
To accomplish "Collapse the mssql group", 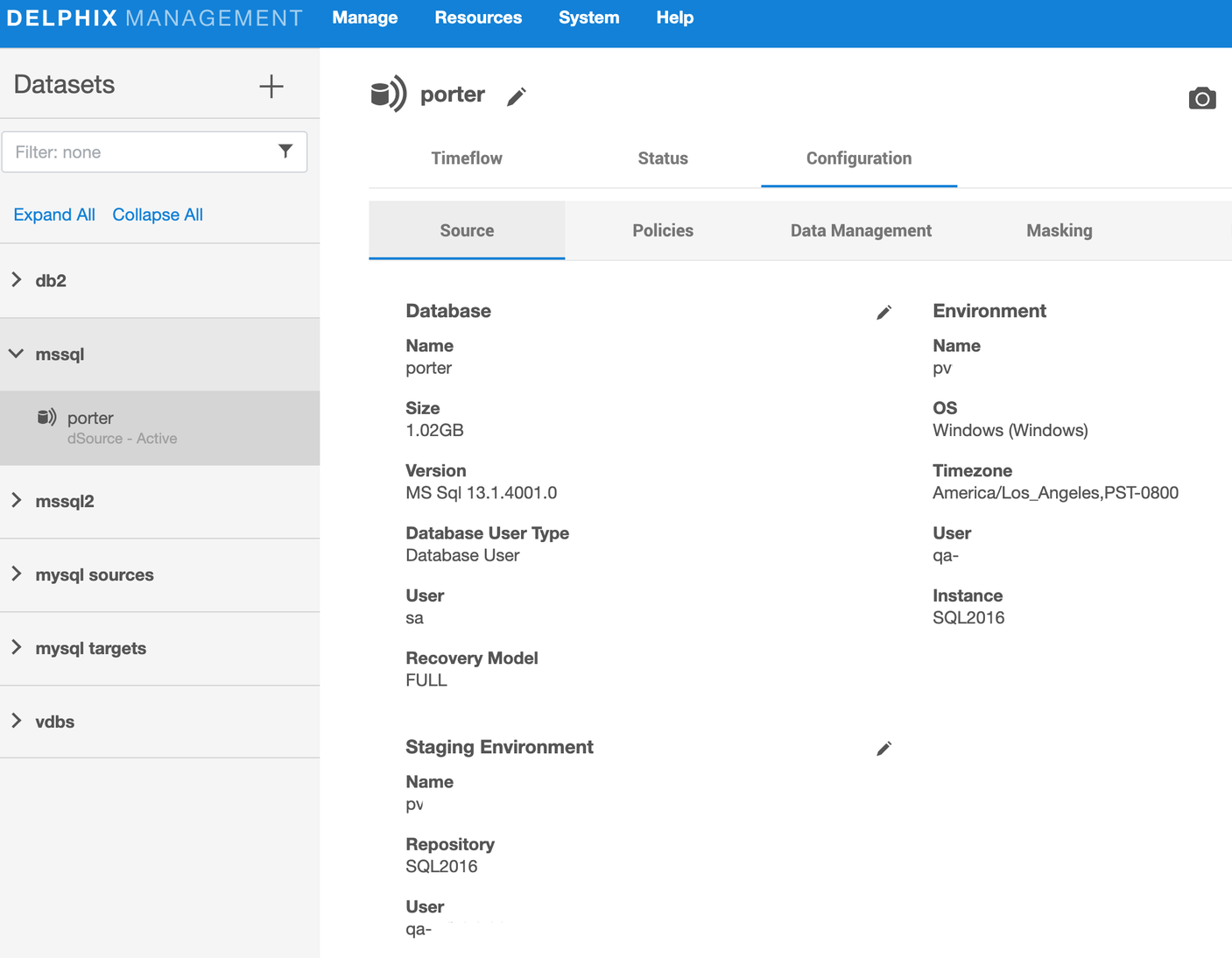I will point(17,354).
